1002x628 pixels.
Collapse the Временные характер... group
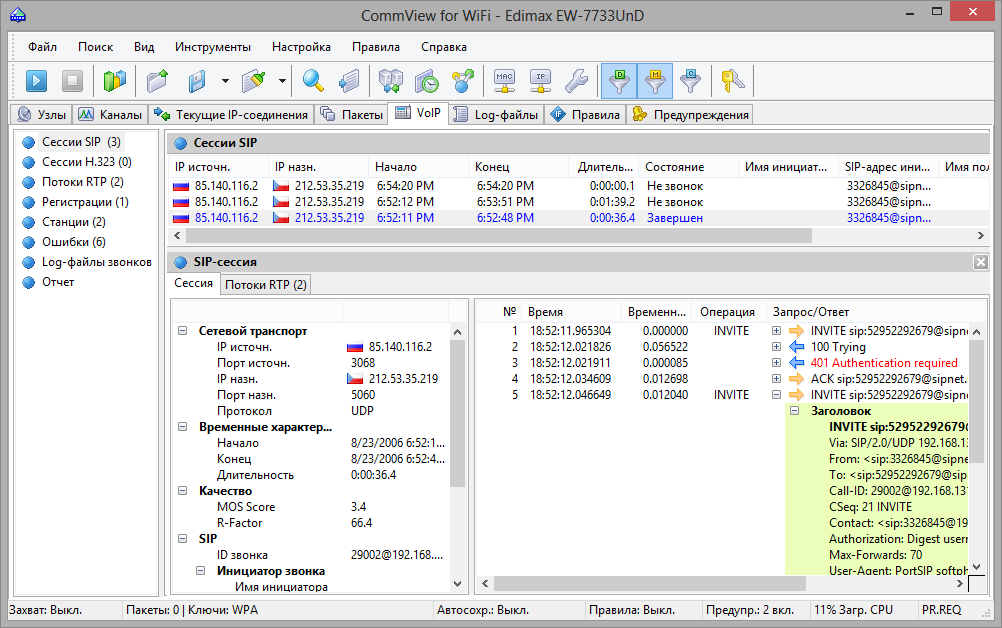click(183, 427)
